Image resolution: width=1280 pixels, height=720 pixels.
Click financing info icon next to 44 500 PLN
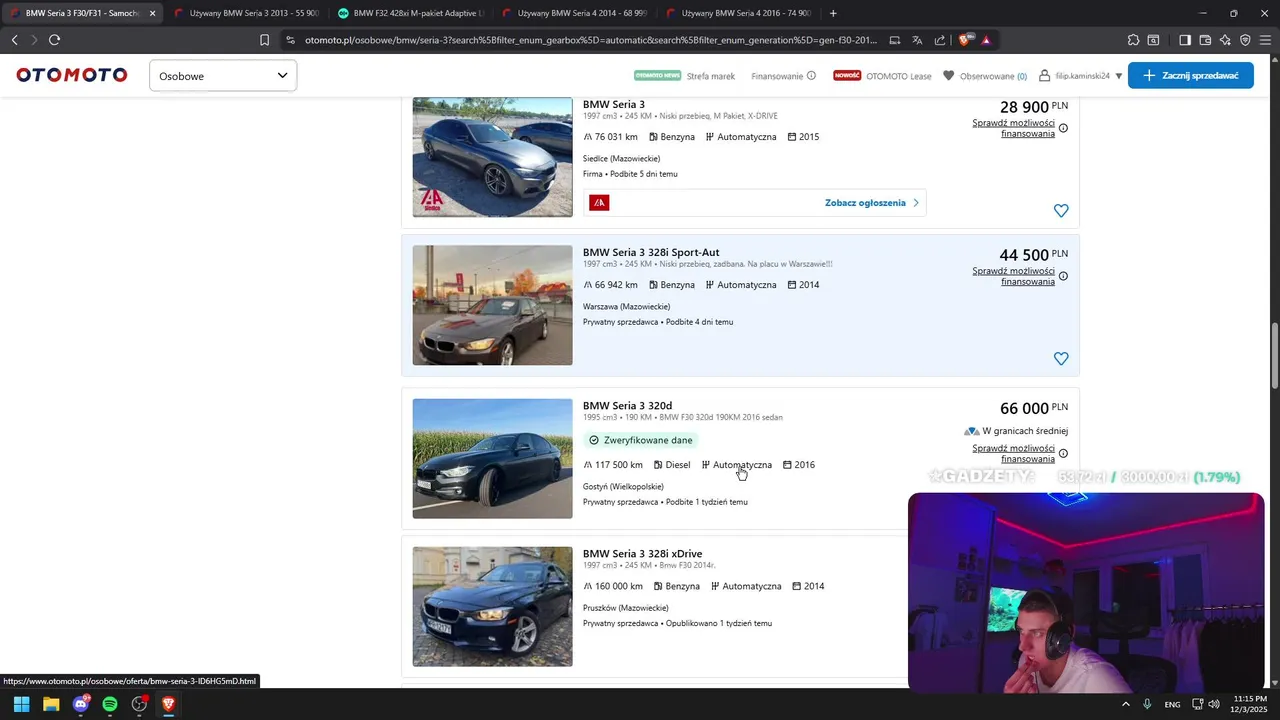(1063, 276)
